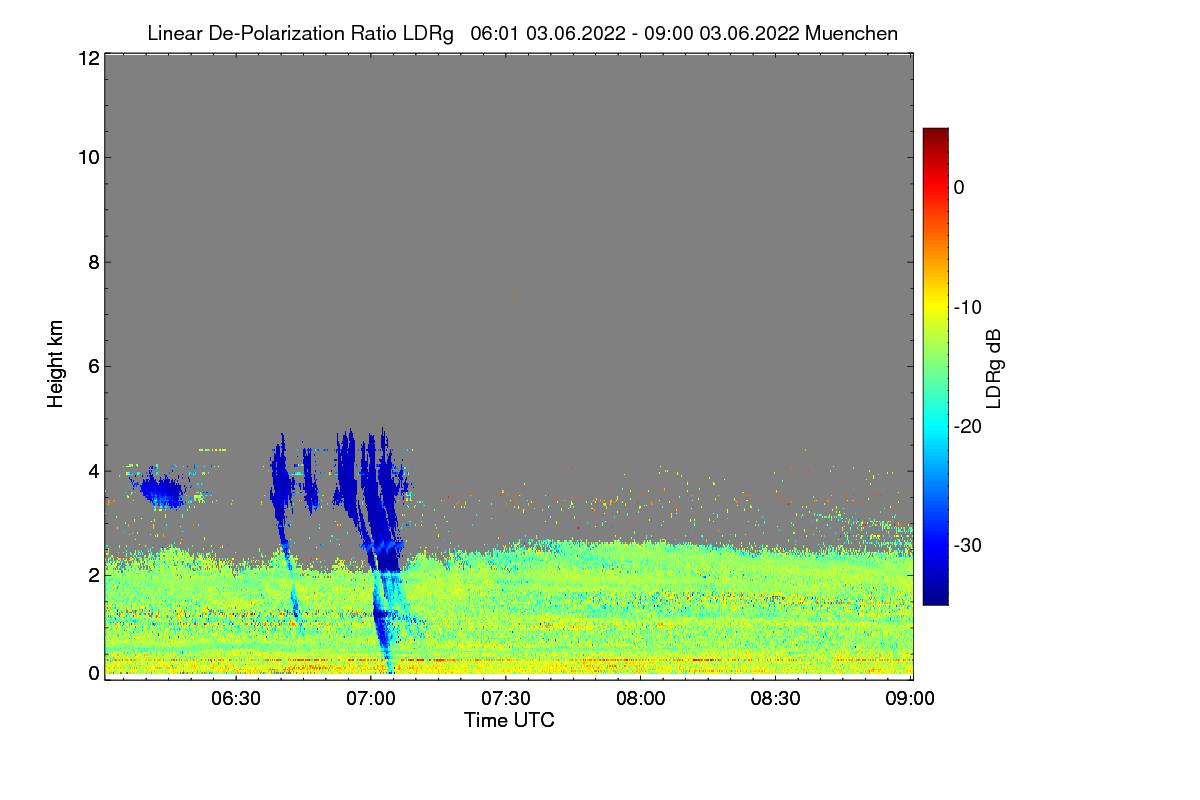Click the Time UTC axis title
The width and height of the screenshot is (1200, 800).
click(509, 720)
